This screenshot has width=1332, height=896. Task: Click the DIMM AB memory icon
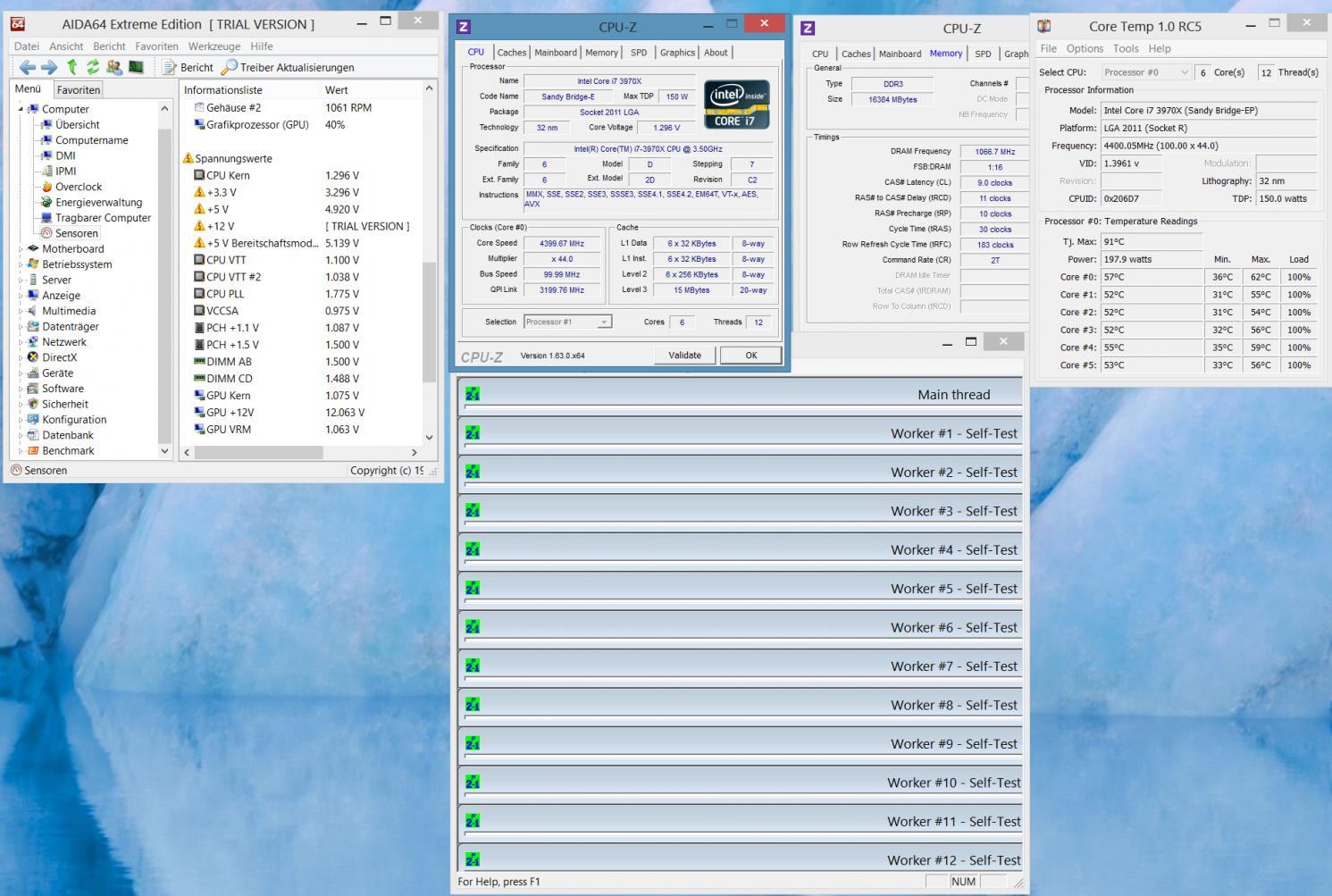pyautogui.click(x=199, y=361)
